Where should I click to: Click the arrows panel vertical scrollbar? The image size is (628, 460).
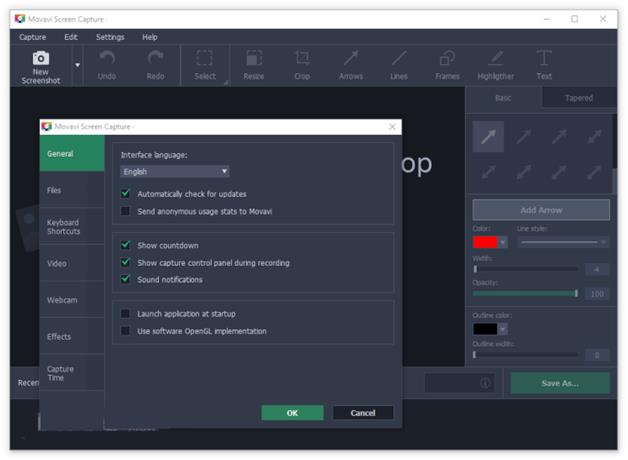pyautogui.click(x=614, y=152)
